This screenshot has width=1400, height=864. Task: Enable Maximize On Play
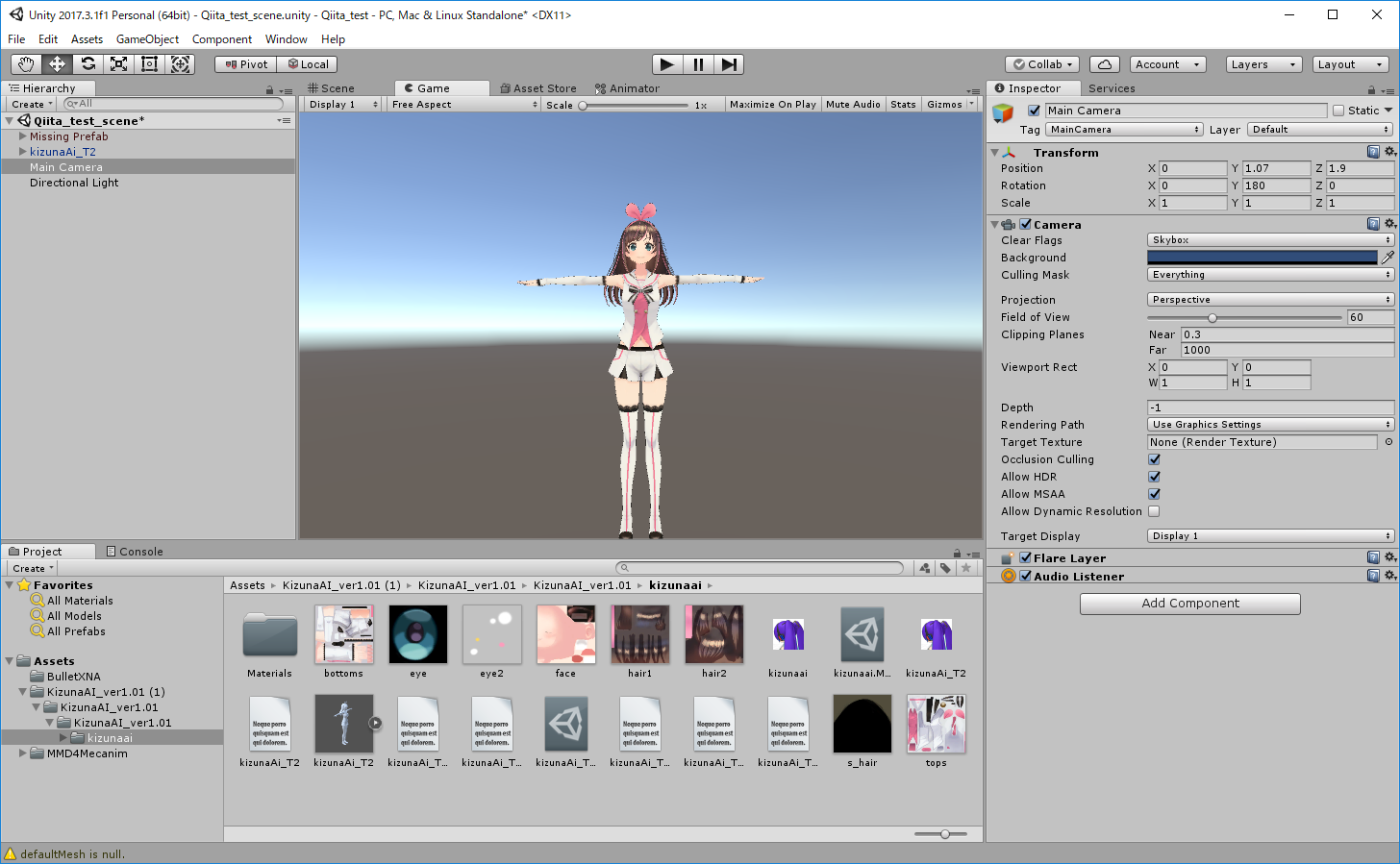772,104
